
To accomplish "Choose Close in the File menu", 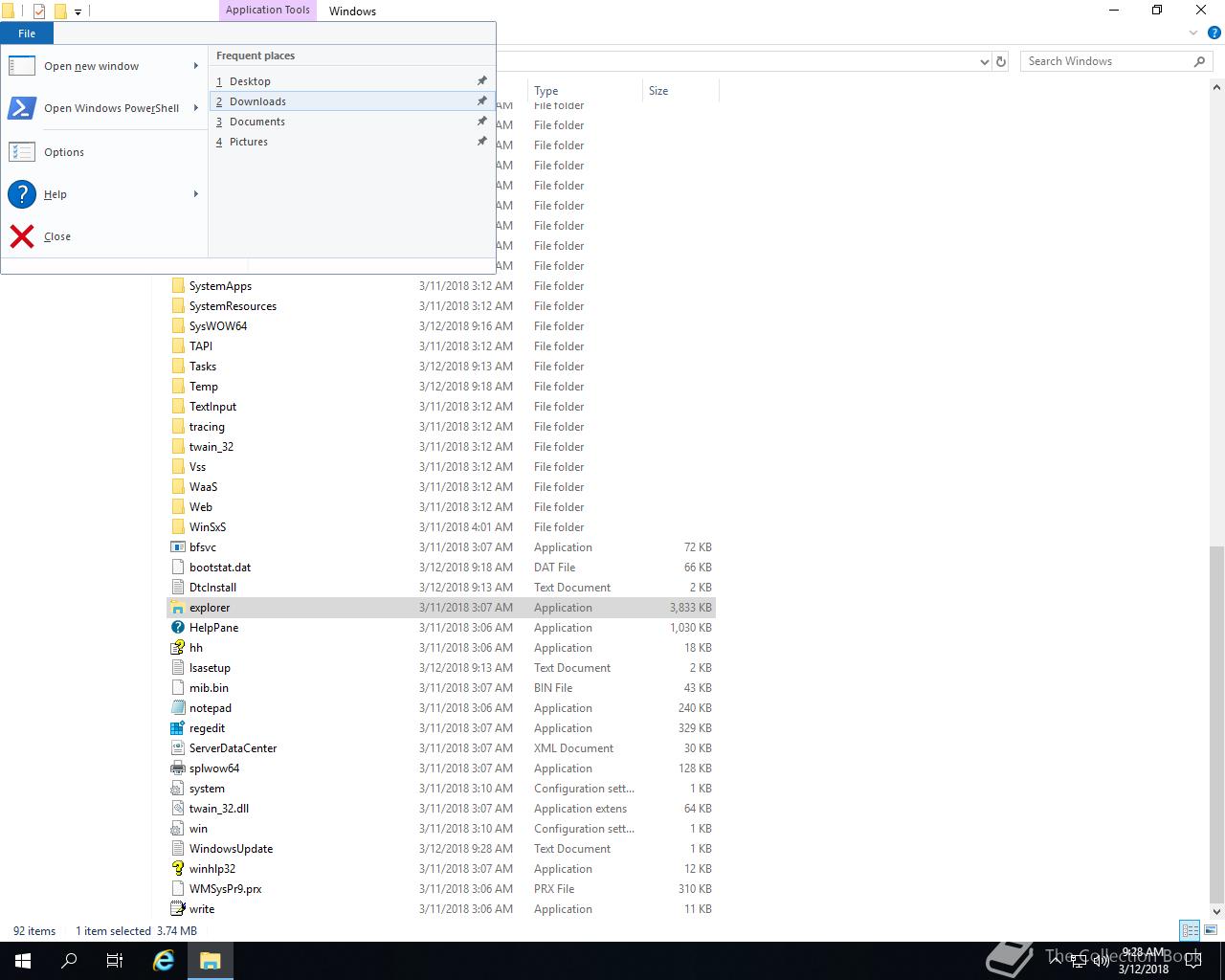I will pos(104,236).
